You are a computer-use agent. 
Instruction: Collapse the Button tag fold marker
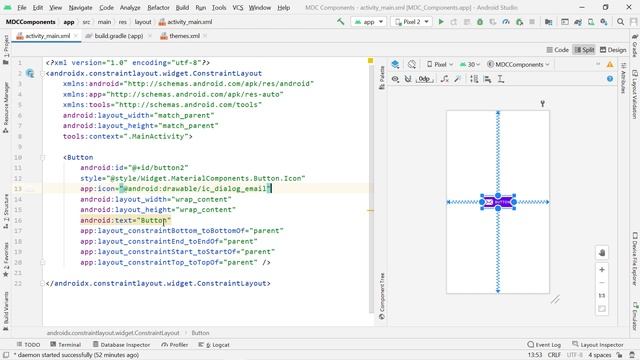click(43, 158)
